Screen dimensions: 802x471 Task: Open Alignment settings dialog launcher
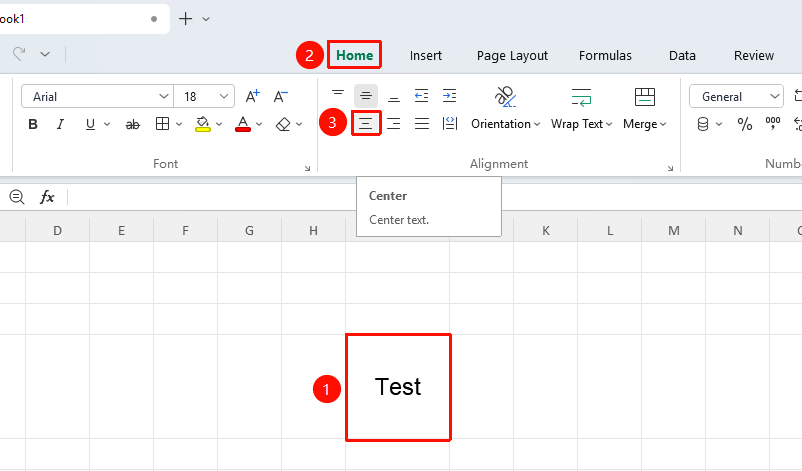[670, 168]
